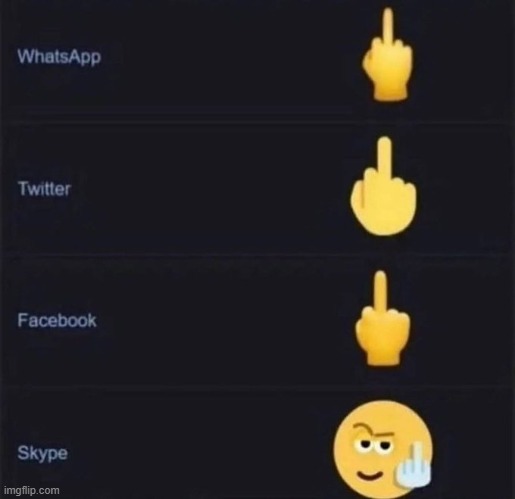The width and height of the screenshot is (515, 499).
Task: Click the WhatsApp label text
Action: pos(59,56)
